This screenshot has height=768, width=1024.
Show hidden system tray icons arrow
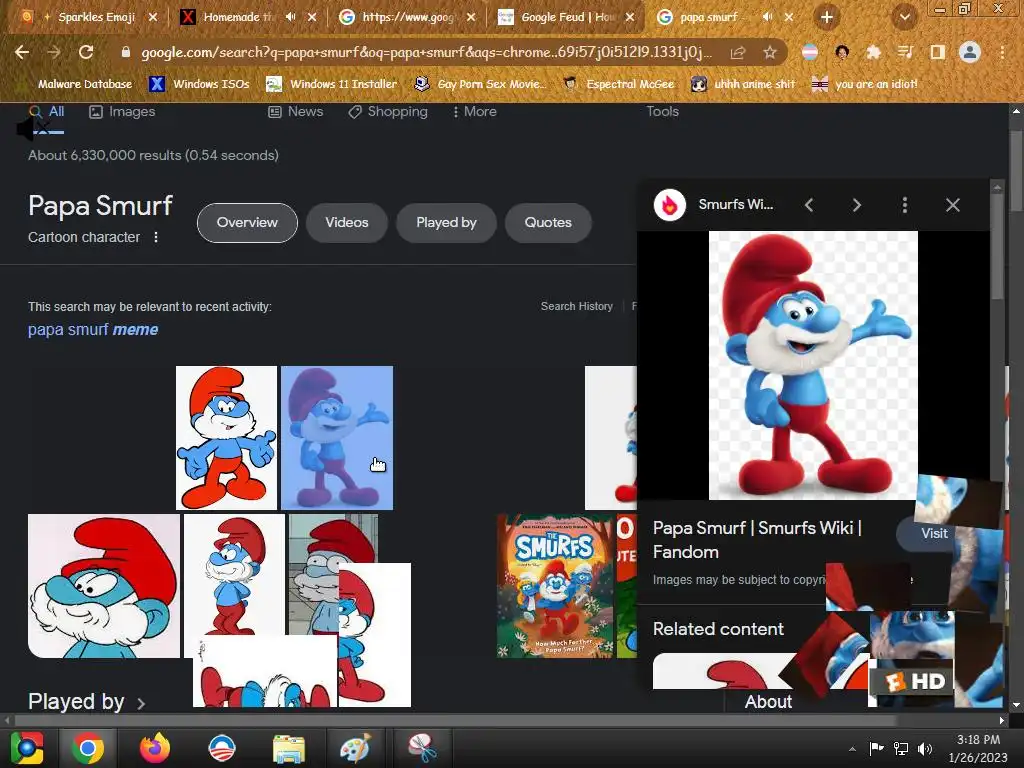pos(852,748)
